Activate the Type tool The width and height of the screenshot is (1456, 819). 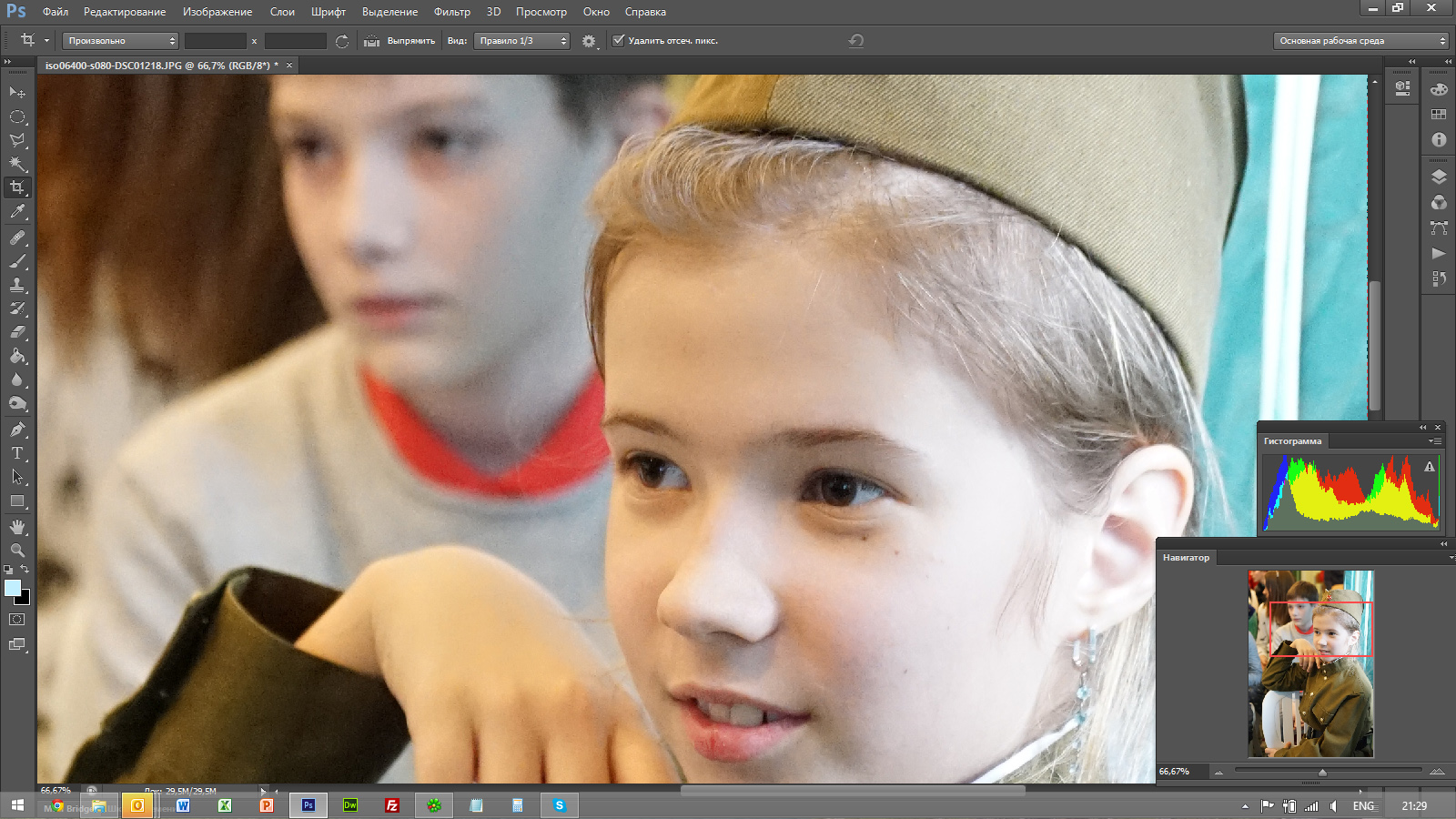click(x=17, y=453)
